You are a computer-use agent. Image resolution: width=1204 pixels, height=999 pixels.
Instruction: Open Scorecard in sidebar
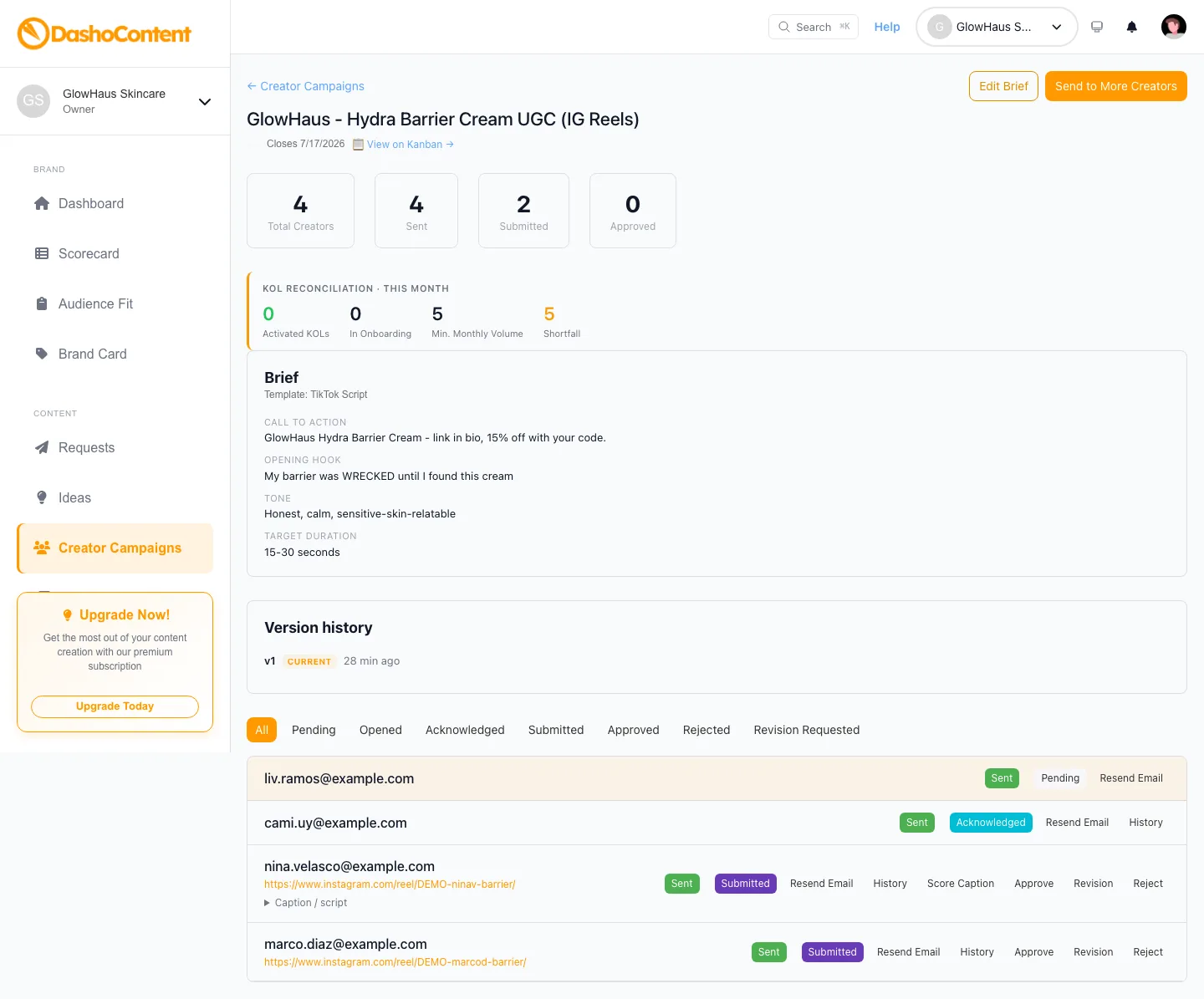[x=115, y=253]
